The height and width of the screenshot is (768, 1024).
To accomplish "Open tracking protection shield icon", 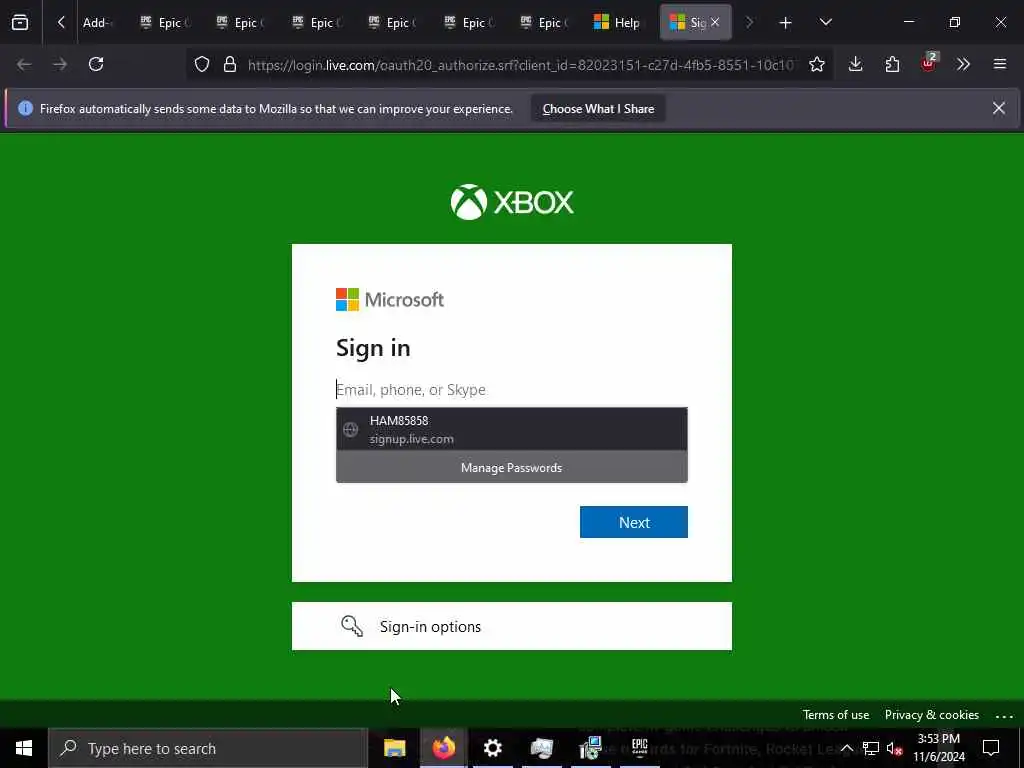I will click(202, 64).
